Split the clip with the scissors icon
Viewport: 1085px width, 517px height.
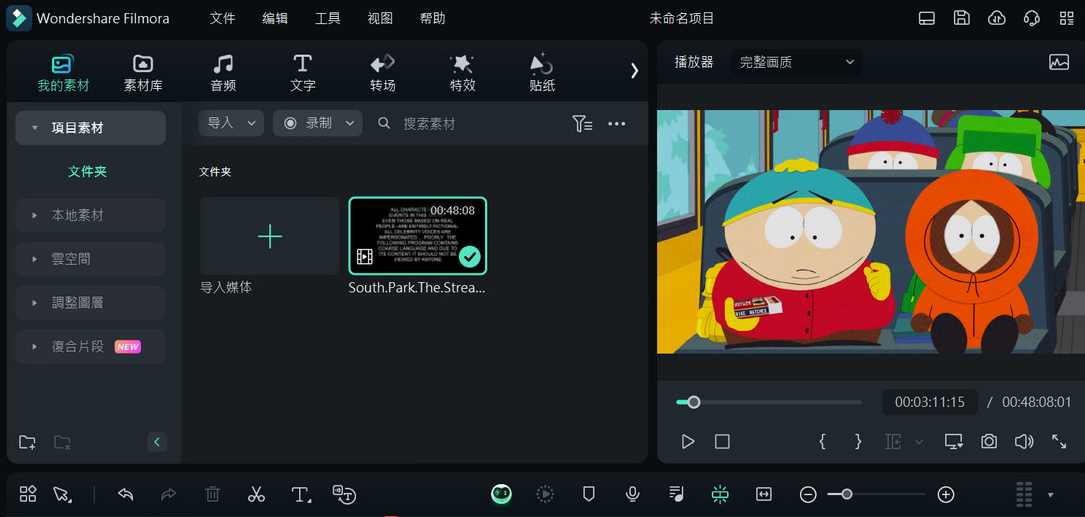(256, 494)
